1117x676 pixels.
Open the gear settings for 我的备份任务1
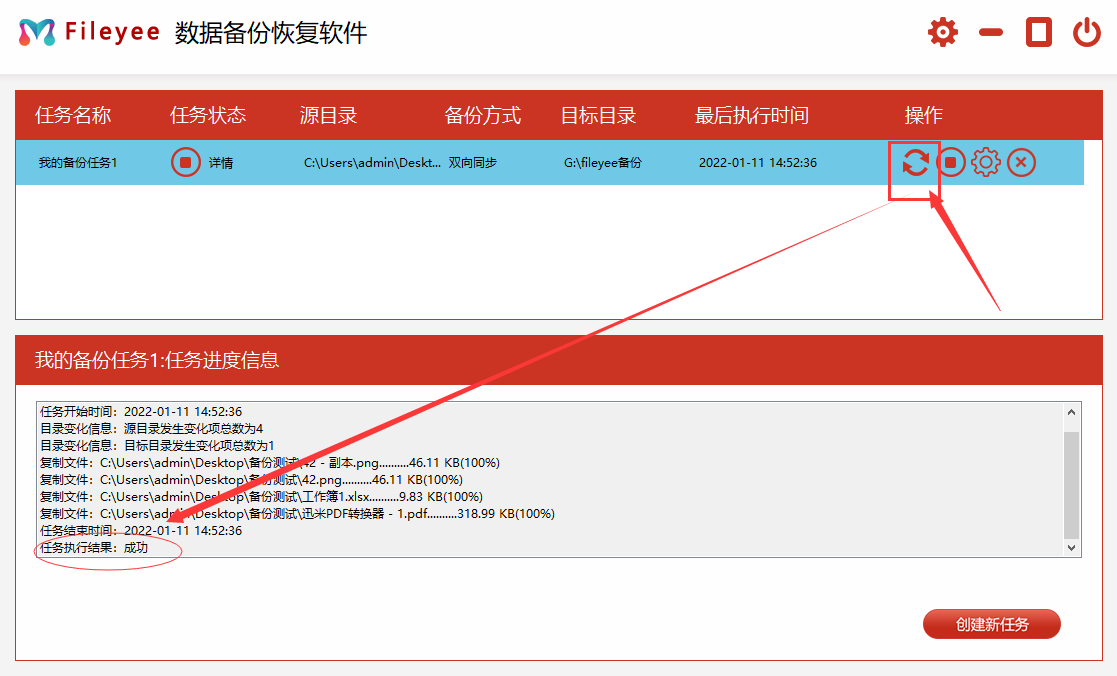[986, 162]
